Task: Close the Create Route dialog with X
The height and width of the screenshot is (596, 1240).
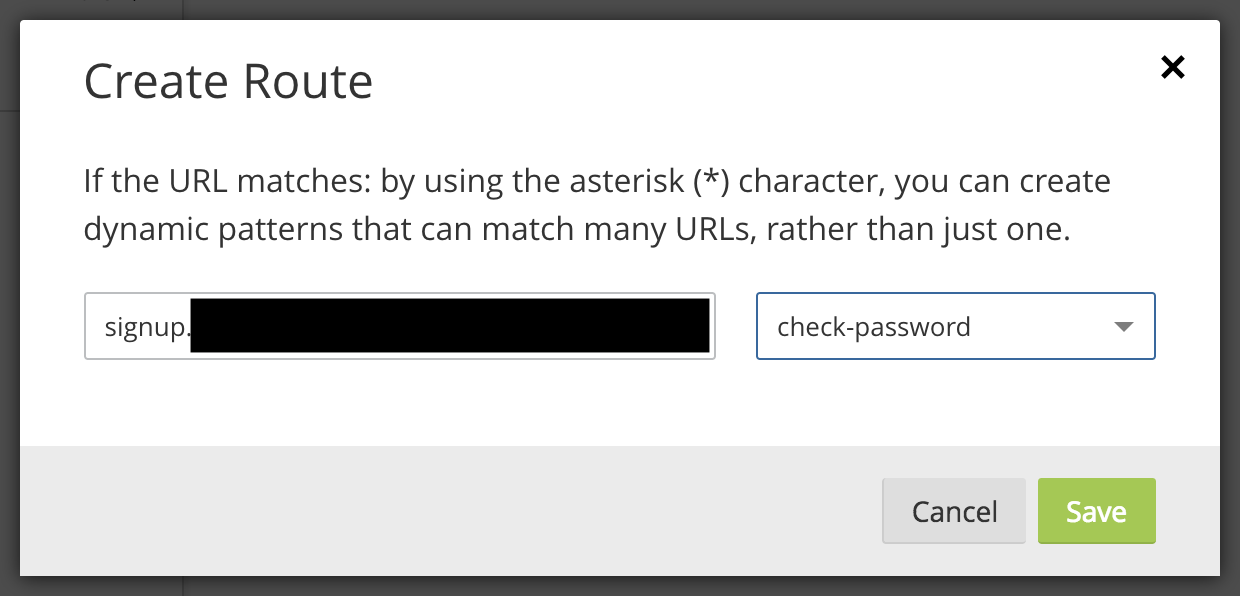Action: (x=1172, y=67)
